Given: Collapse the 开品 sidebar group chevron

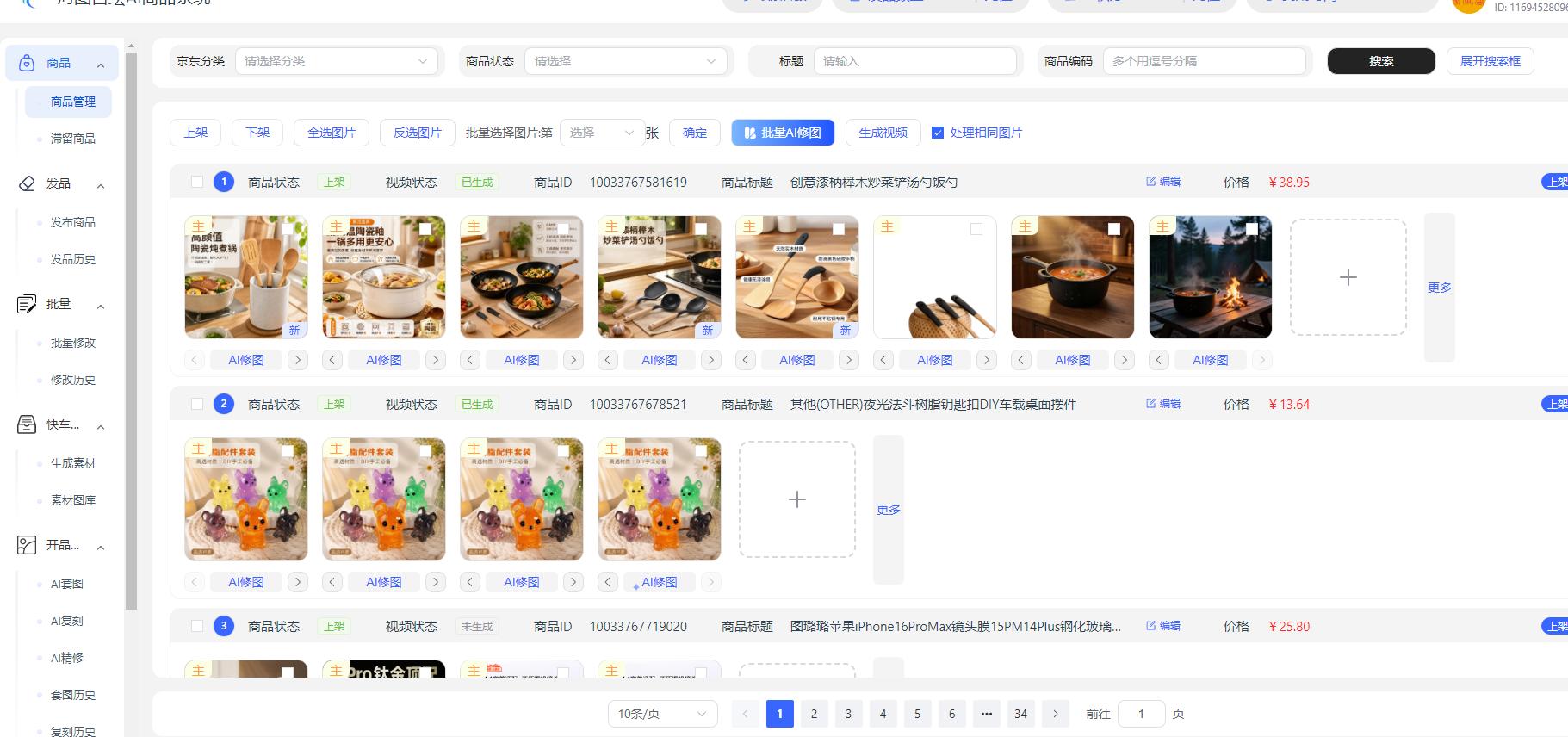Looking at the screenshot, I should click(101, 547).
